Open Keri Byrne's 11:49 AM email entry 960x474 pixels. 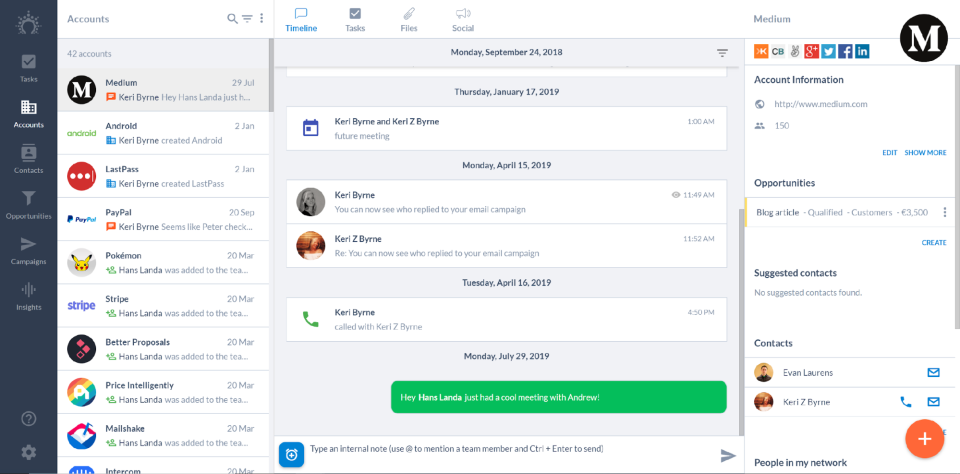(506, 202)
